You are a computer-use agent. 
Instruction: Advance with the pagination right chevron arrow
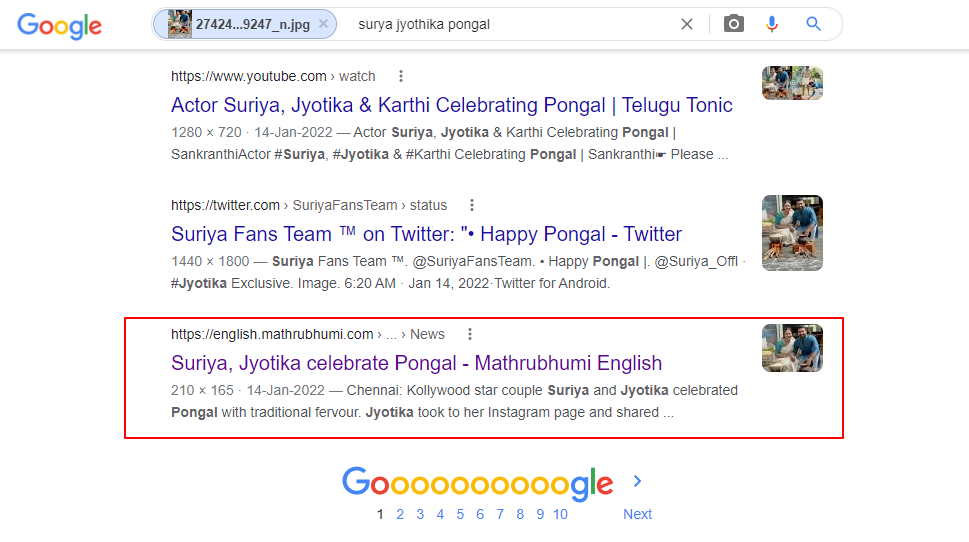tap(638, 481)
